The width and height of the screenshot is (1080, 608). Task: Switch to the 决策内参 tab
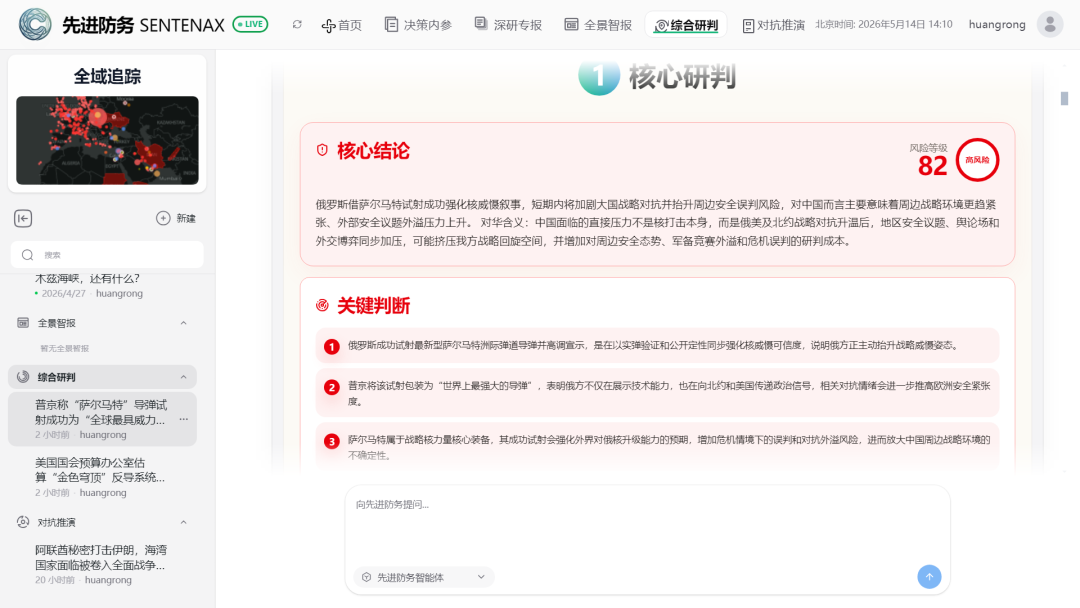pyautogui.click(x=418, y=25)
